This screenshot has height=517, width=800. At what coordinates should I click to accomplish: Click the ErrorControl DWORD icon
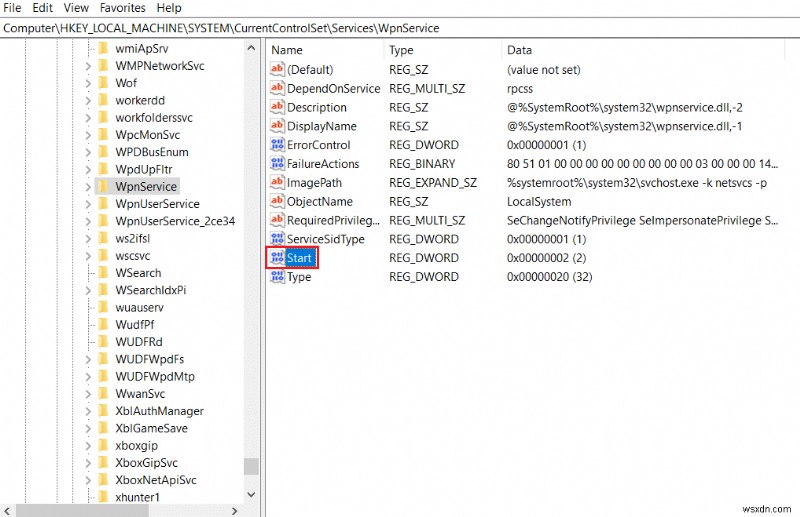coord(277,144)
